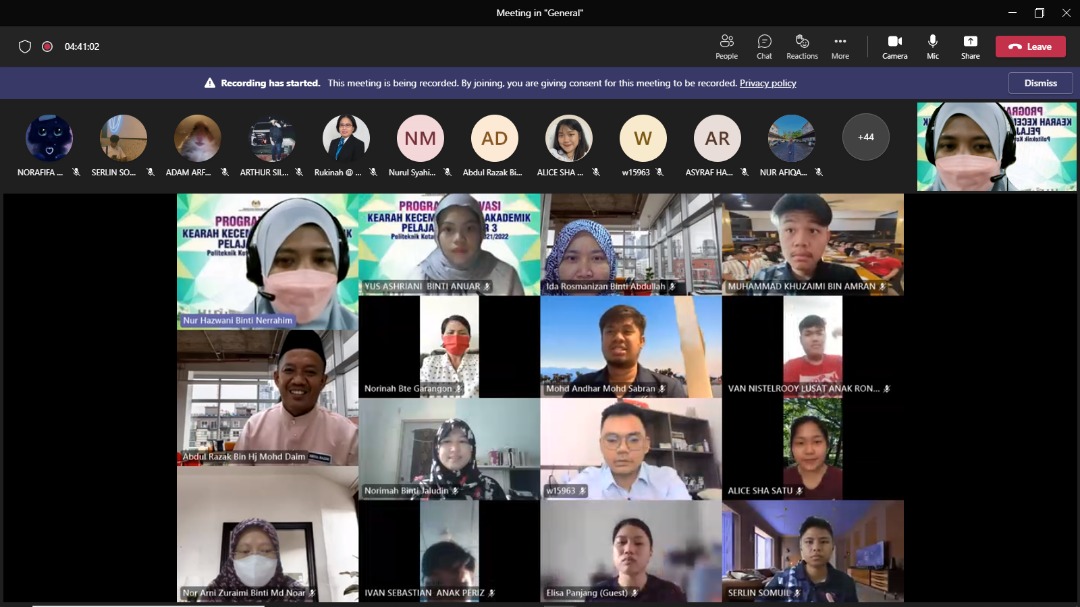Click the meeting security shield icon
The image size is (1080, 607).
point(24,45)
